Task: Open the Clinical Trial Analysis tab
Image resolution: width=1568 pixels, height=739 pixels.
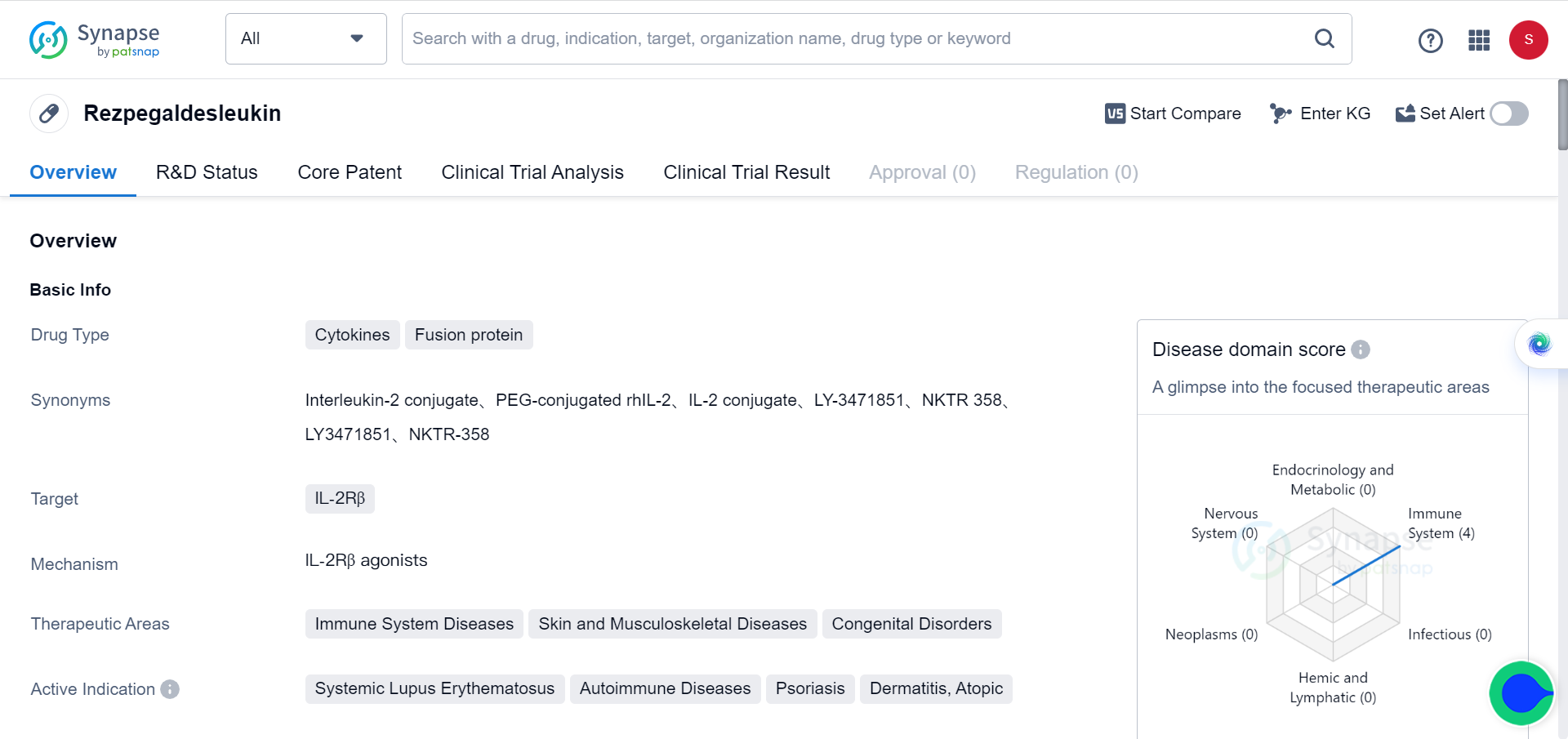Action: tap(532, 172)
